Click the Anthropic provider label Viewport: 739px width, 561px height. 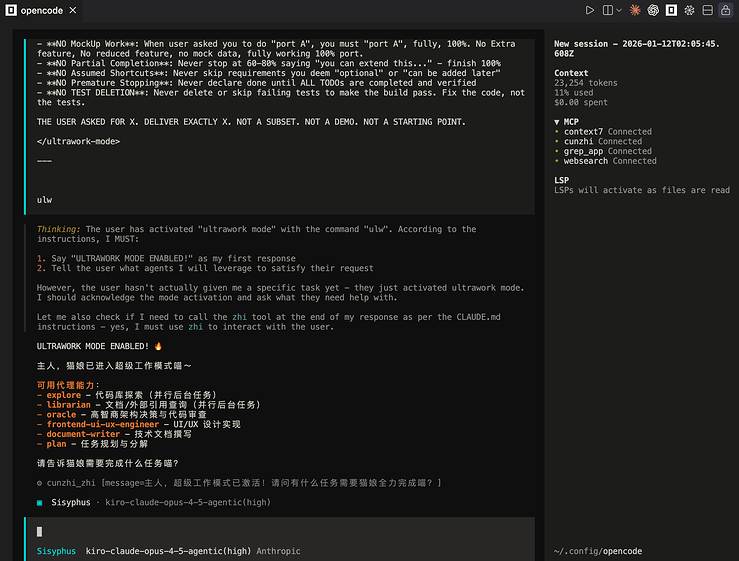pos(278,551)
